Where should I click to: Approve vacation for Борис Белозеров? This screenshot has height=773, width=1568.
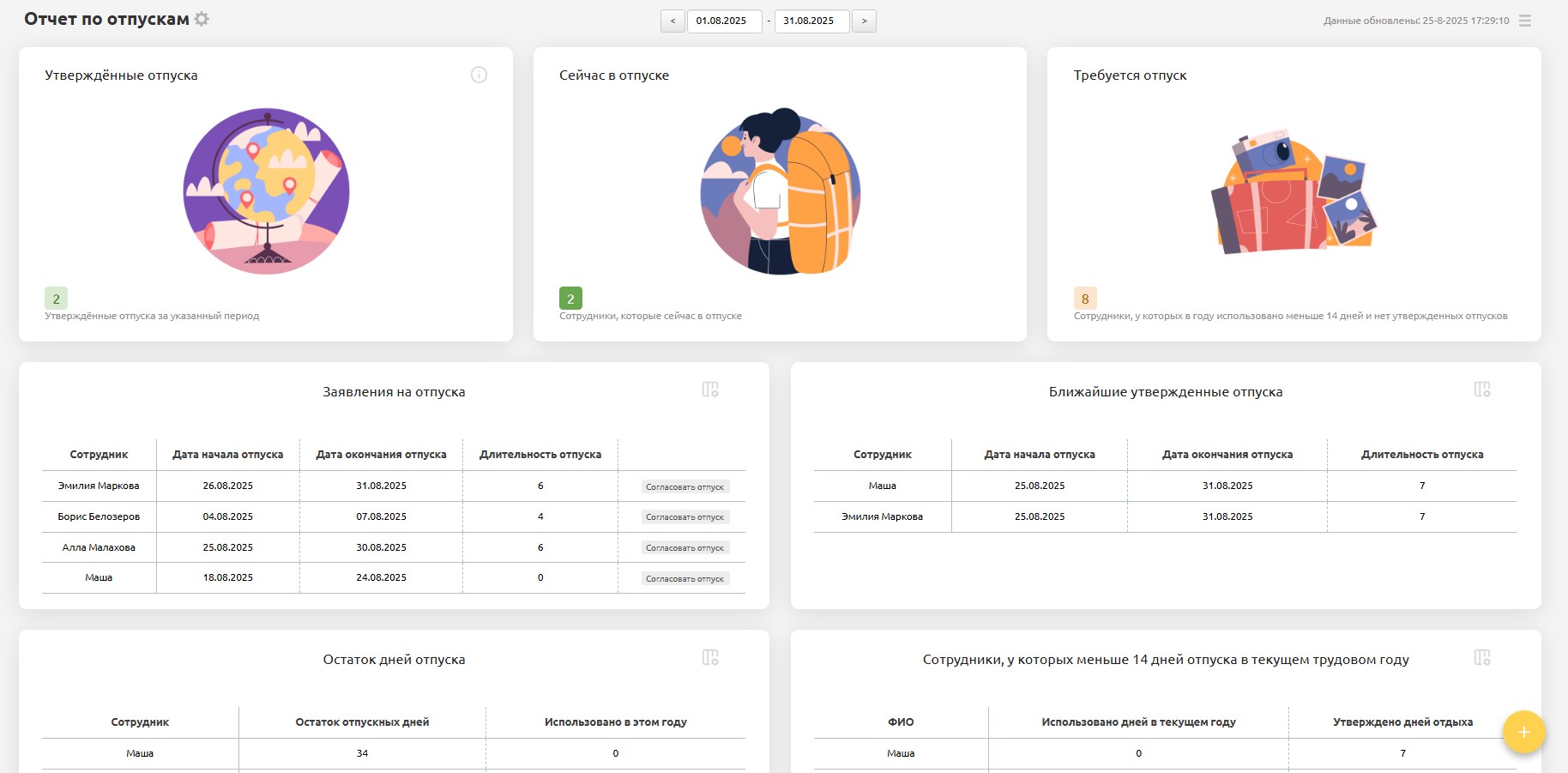[684, 517]
